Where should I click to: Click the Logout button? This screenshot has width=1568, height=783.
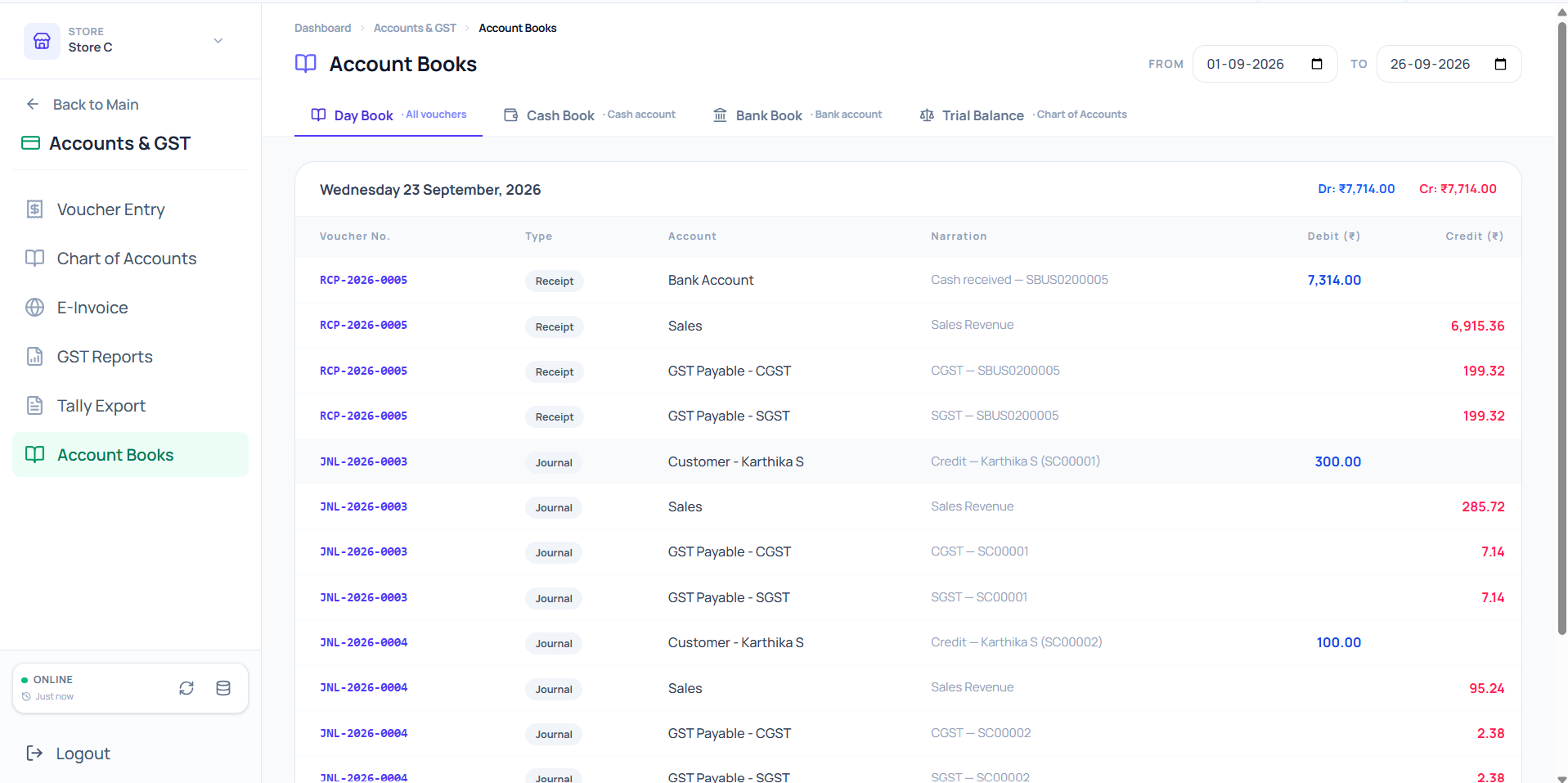click(69, 754)
